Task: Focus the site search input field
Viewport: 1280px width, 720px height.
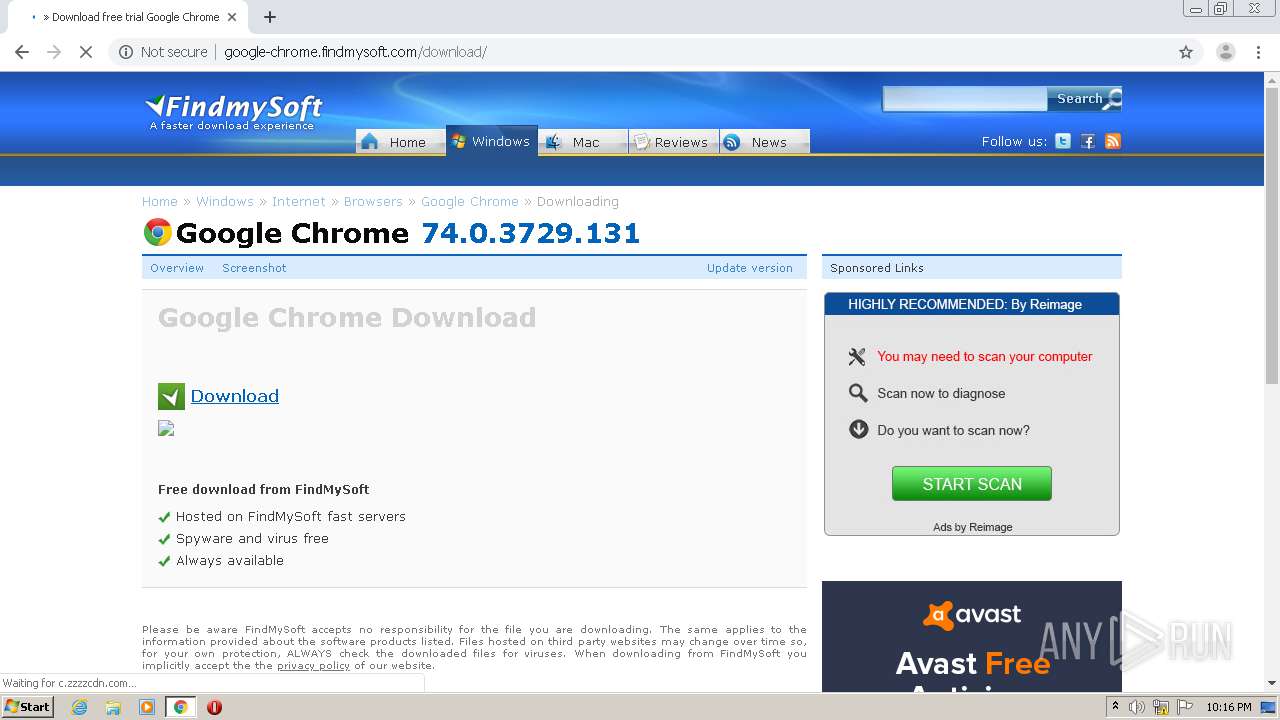Action: point(965,98)
